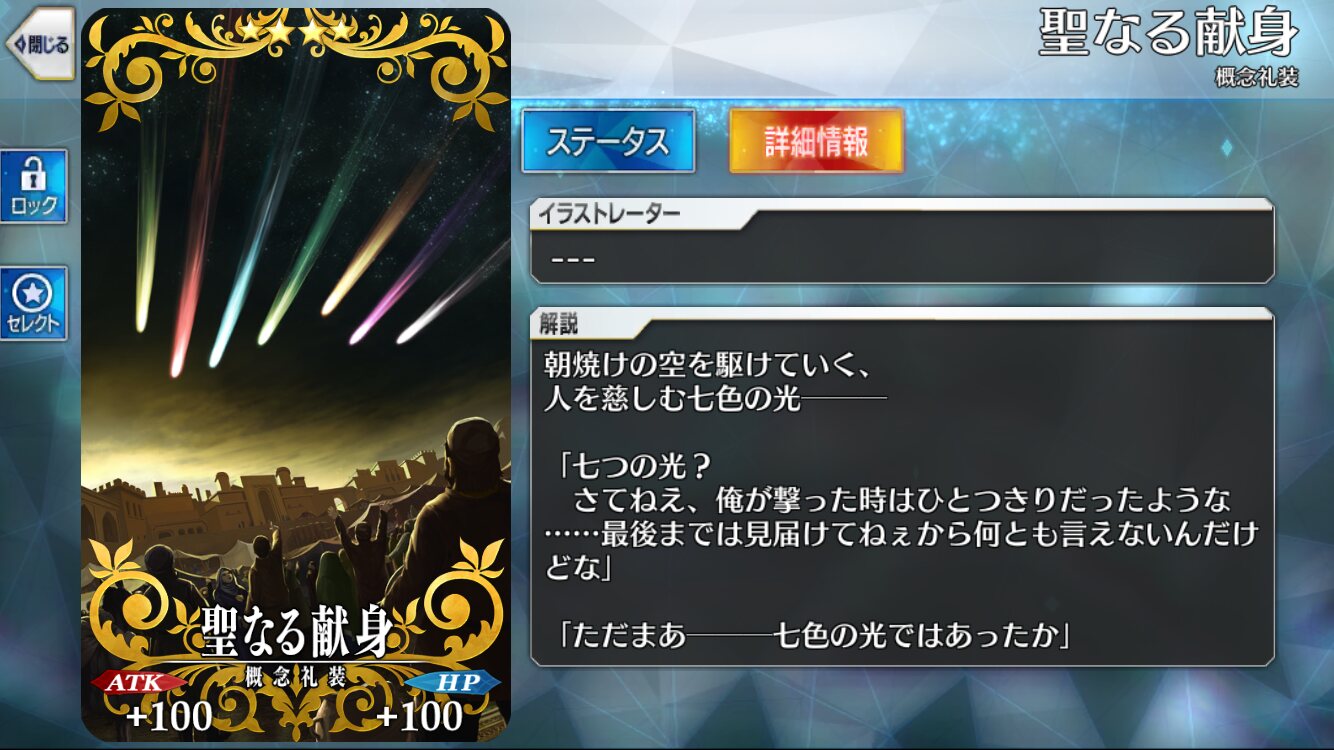Viewport: 1334px width, 750px height.
Task: Switch to the ステータス tab
Action: [x=608, y=141]
